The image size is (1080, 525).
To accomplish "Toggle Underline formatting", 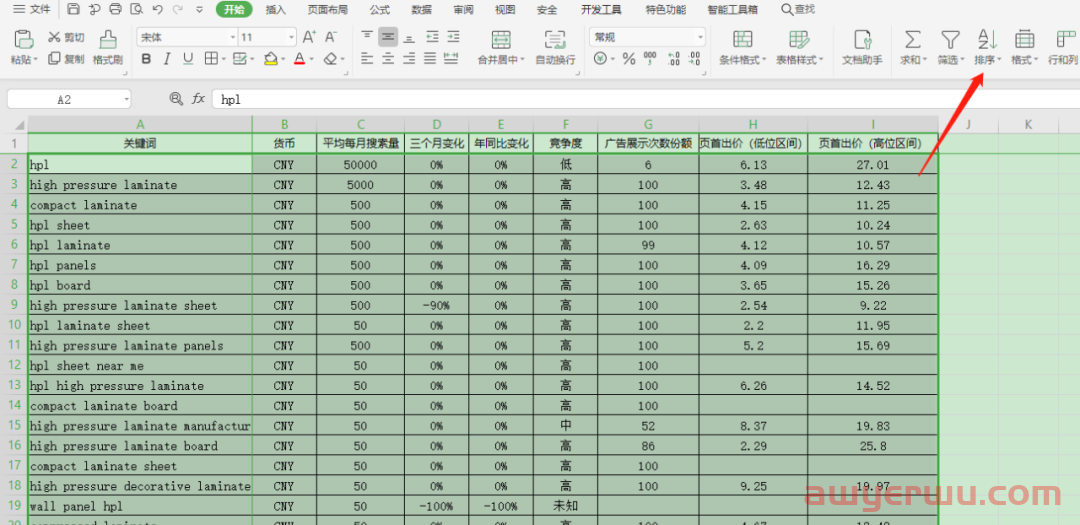I will pyautogui.click(x=188, y=59).
